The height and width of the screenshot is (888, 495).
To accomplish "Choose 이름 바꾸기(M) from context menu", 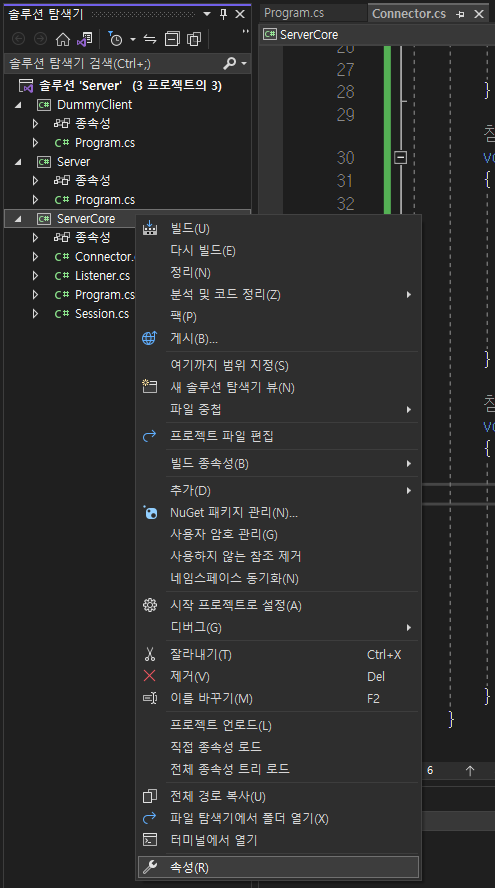I will coord(278,699).
